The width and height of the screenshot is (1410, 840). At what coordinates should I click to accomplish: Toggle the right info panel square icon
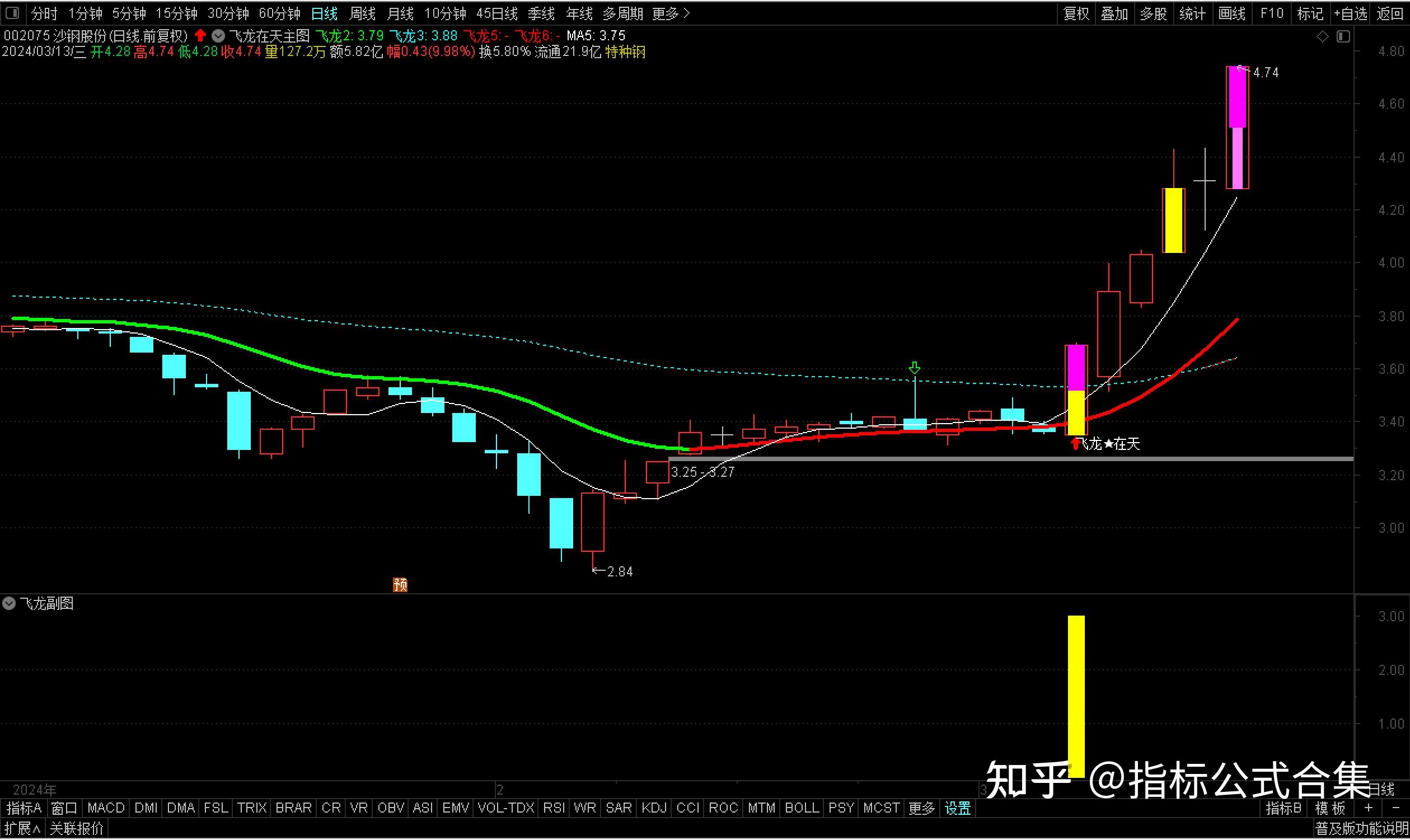click(x=1343, y=37)
